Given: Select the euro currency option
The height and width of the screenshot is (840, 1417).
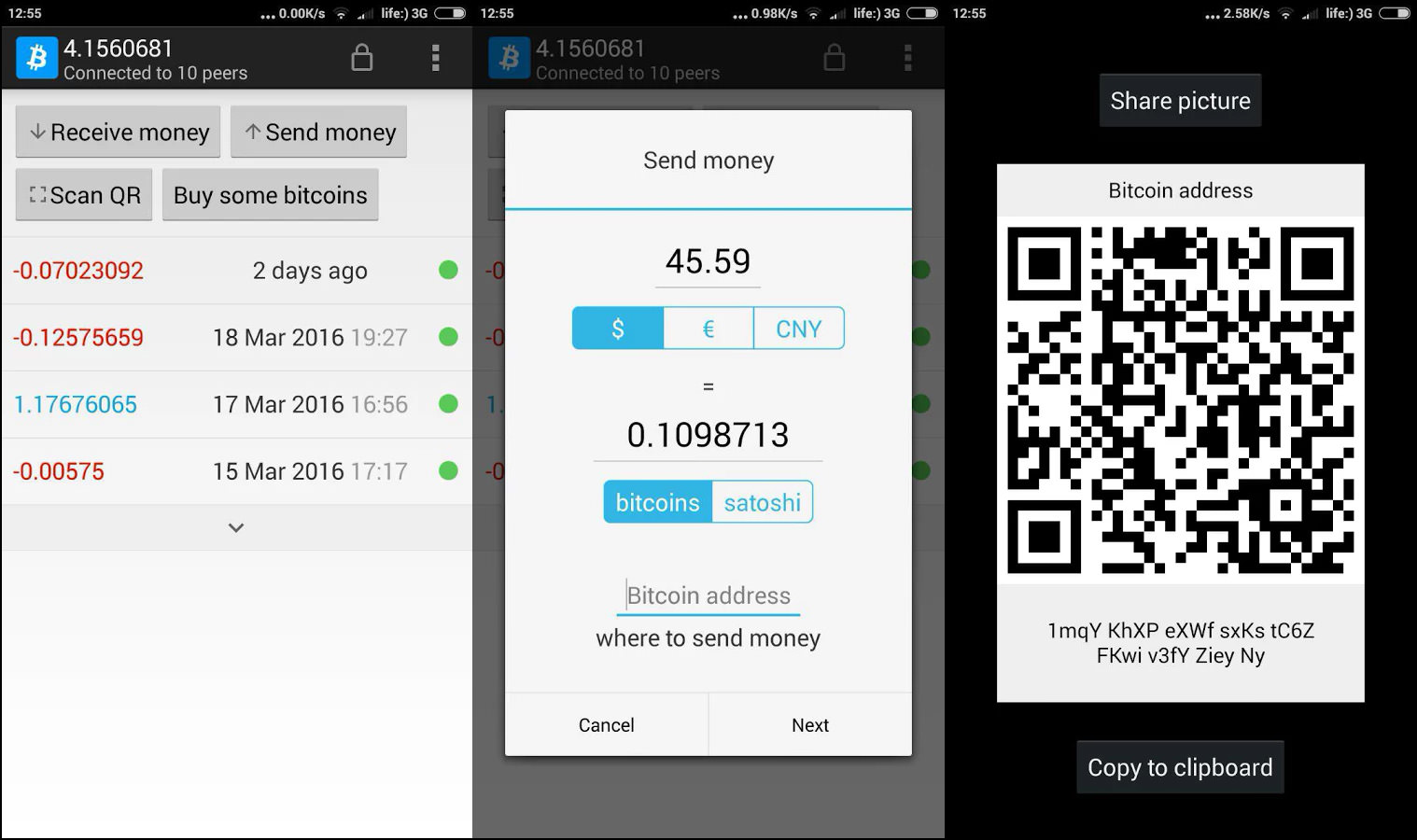Looking at the screenshot, I should pyautogui.click(x=708, y=329).
